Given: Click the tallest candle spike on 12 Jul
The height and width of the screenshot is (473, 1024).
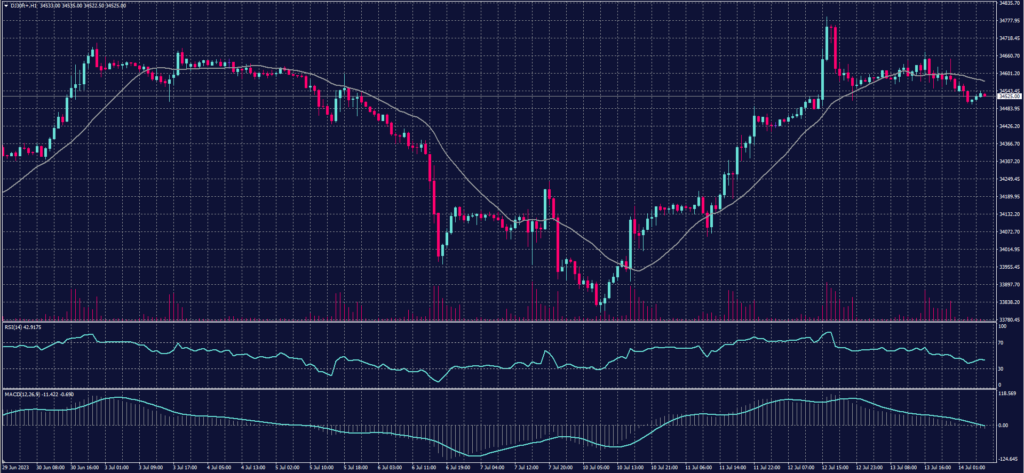Looking at the screenshot, I should [x=828, y=40].
